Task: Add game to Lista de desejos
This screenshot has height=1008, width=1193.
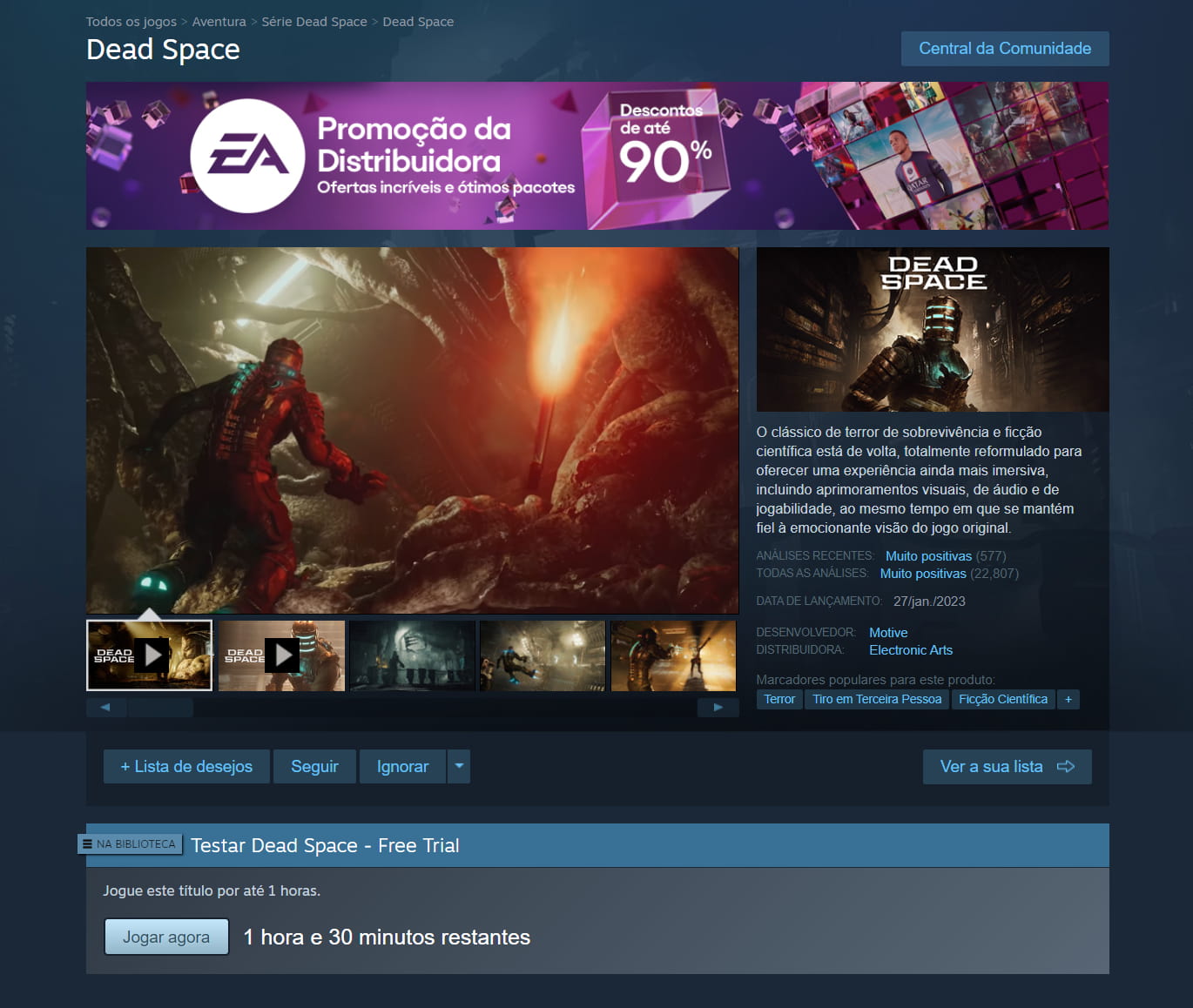Action: click(186, 767)
